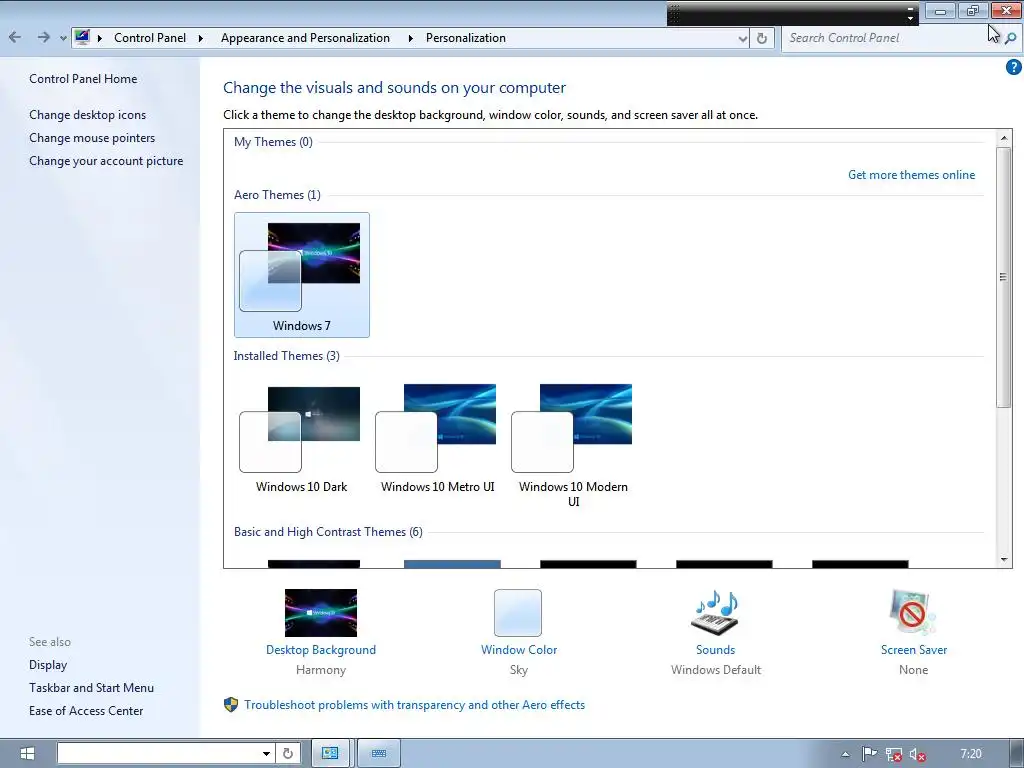Apply the Windows 10 Metro UI theme

(438, 439)
